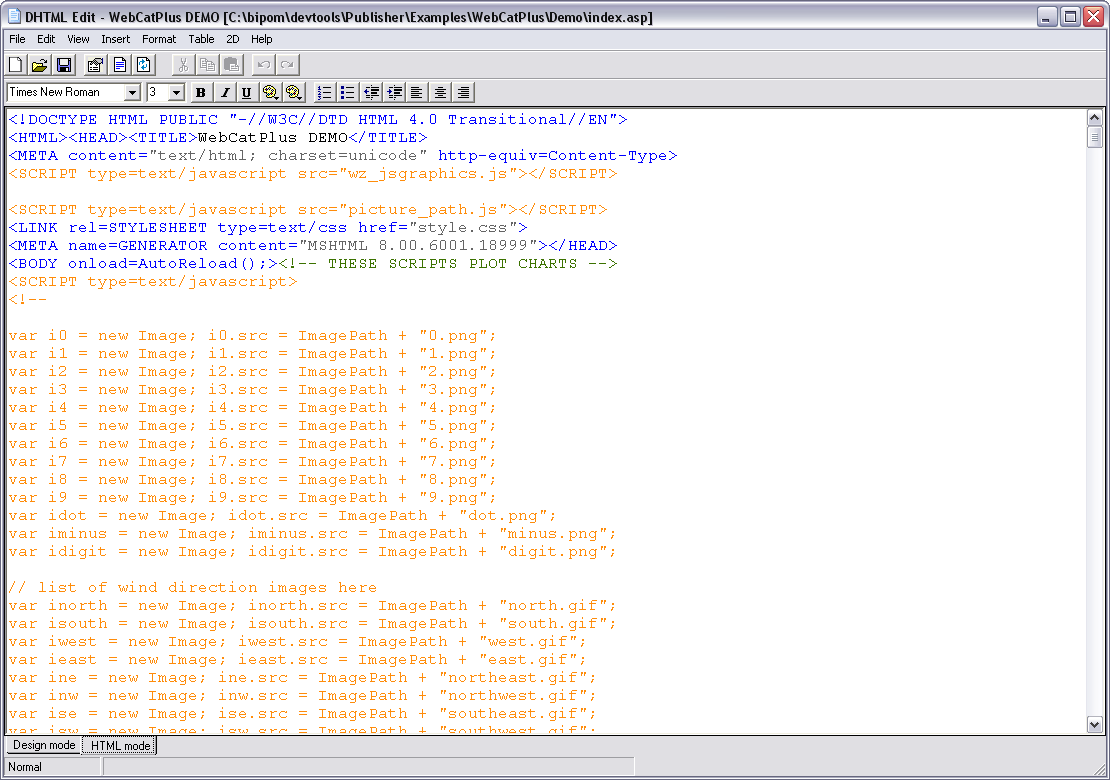Insert a bulleted list

[348, 92]
